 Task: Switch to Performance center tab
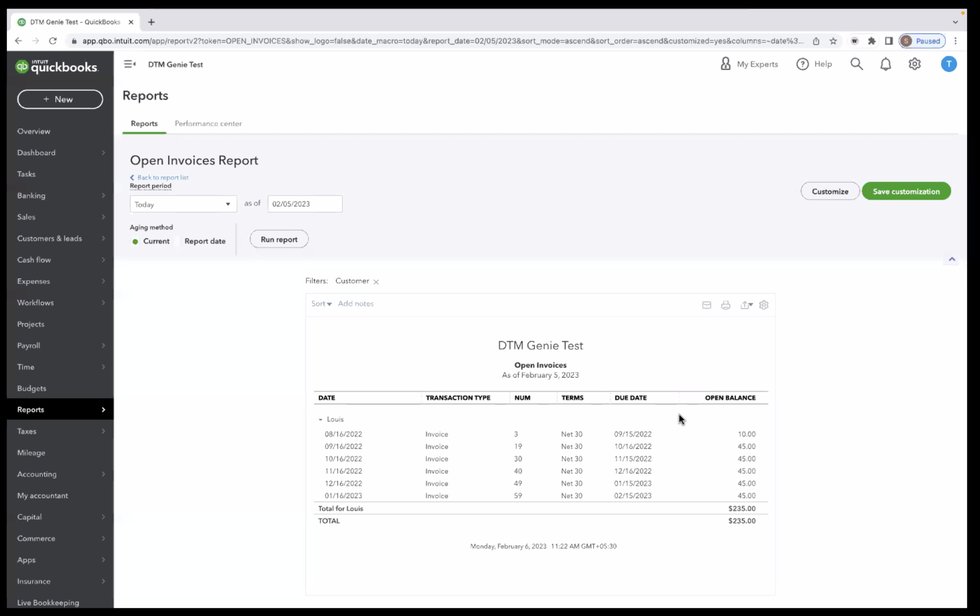point(208,124)
